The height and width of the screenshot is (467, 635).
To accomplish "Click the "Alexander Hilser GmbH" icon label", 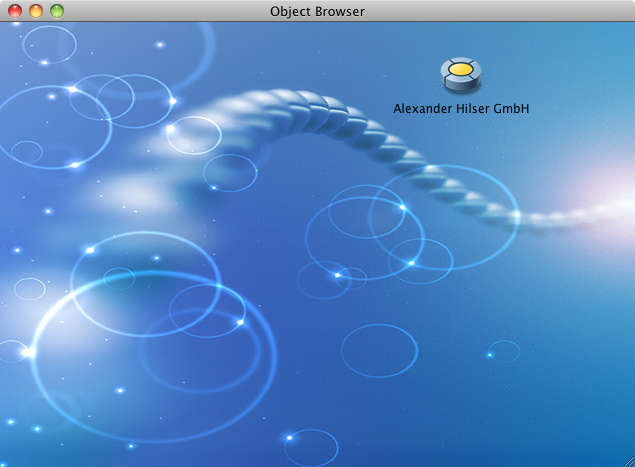I will click(461, 108).
